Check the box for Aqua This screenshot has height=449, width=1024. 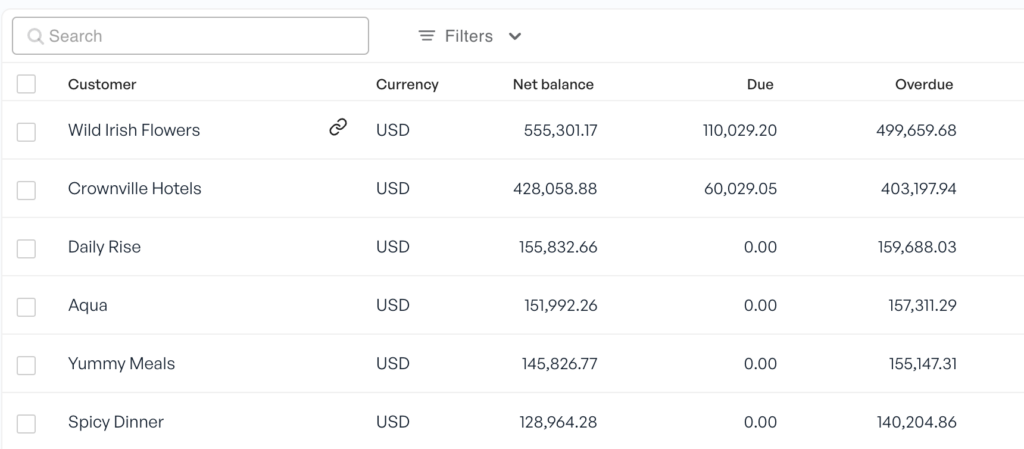point(26,307)
